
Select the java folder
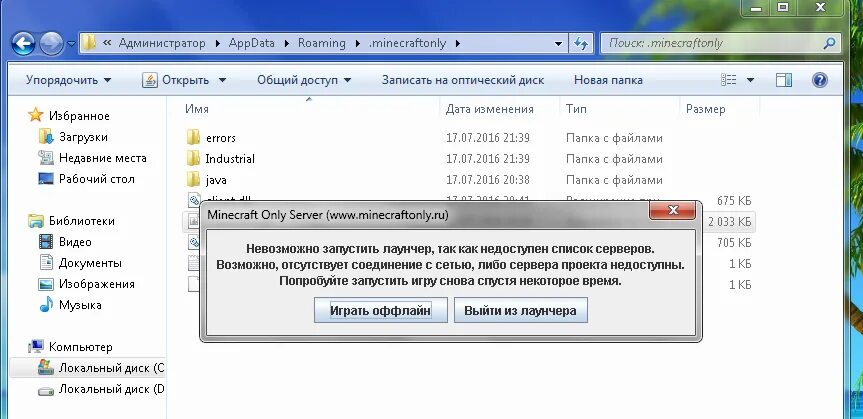(x=216, y=179)
